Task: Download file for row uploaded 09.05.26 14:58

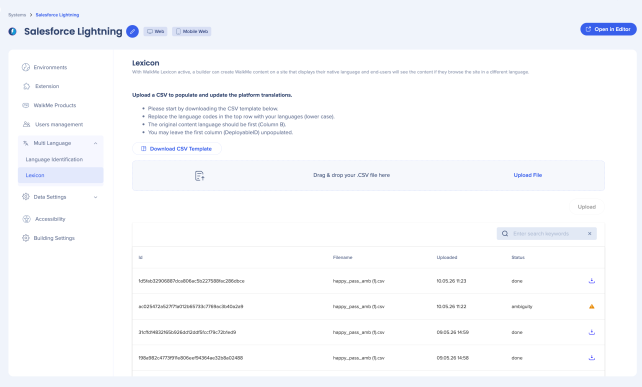Action: pos(592,358)
